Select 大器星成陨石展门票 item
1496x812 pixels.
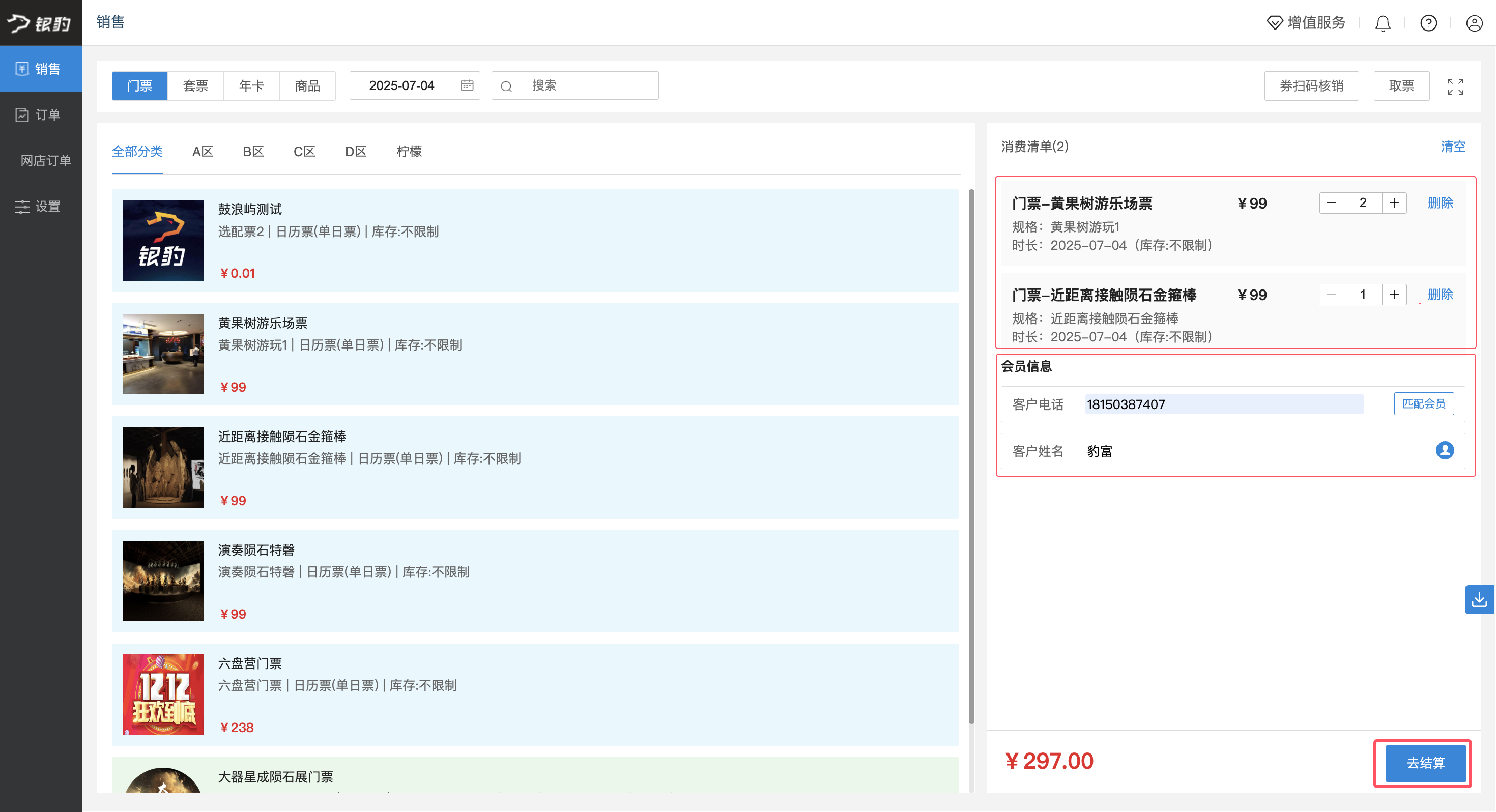point(535,775)
